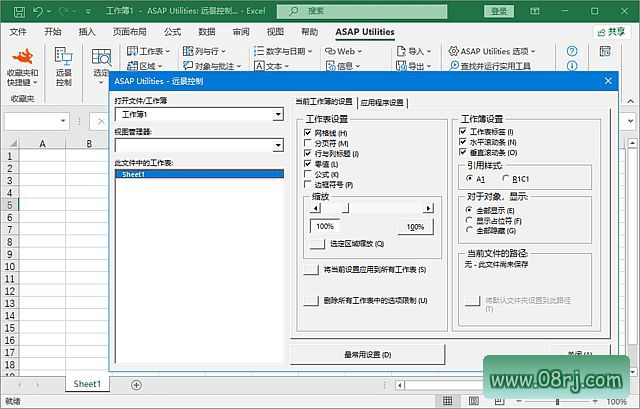Add a new sheet with plus icon
This screenshot has width=640, height=409.
tap(136, 385)
